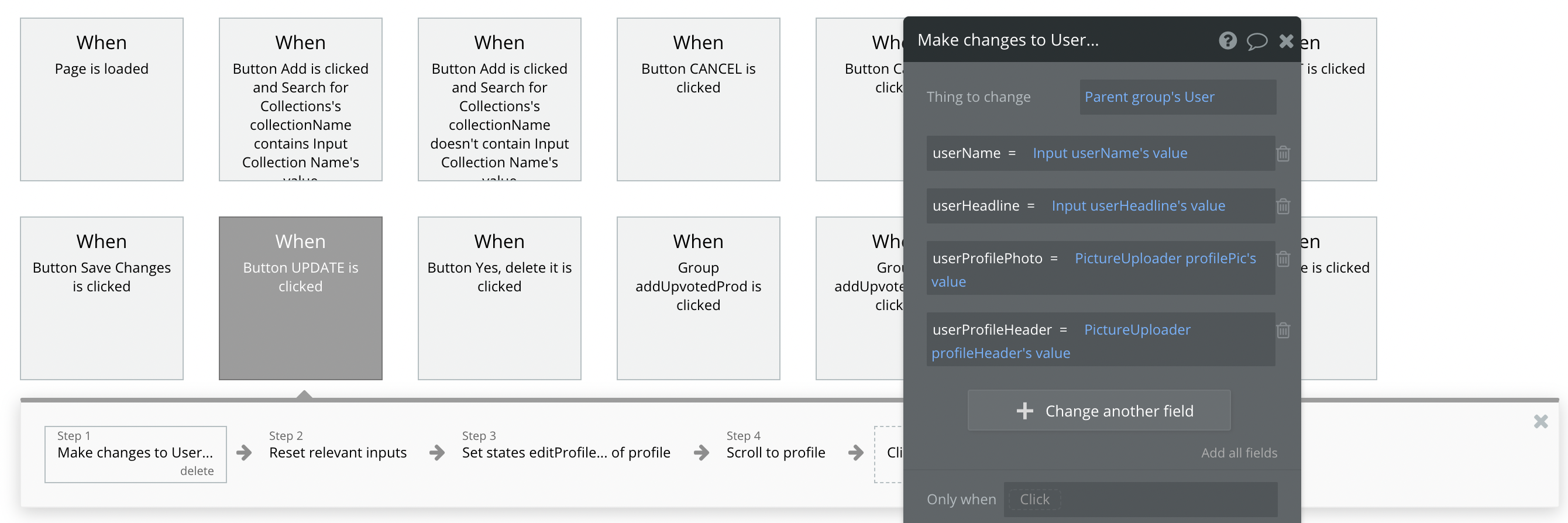Delete userProfileHeader field using trash icon
The height and width of the screenshot is (523, 1568).
[x=1283, y=330]
